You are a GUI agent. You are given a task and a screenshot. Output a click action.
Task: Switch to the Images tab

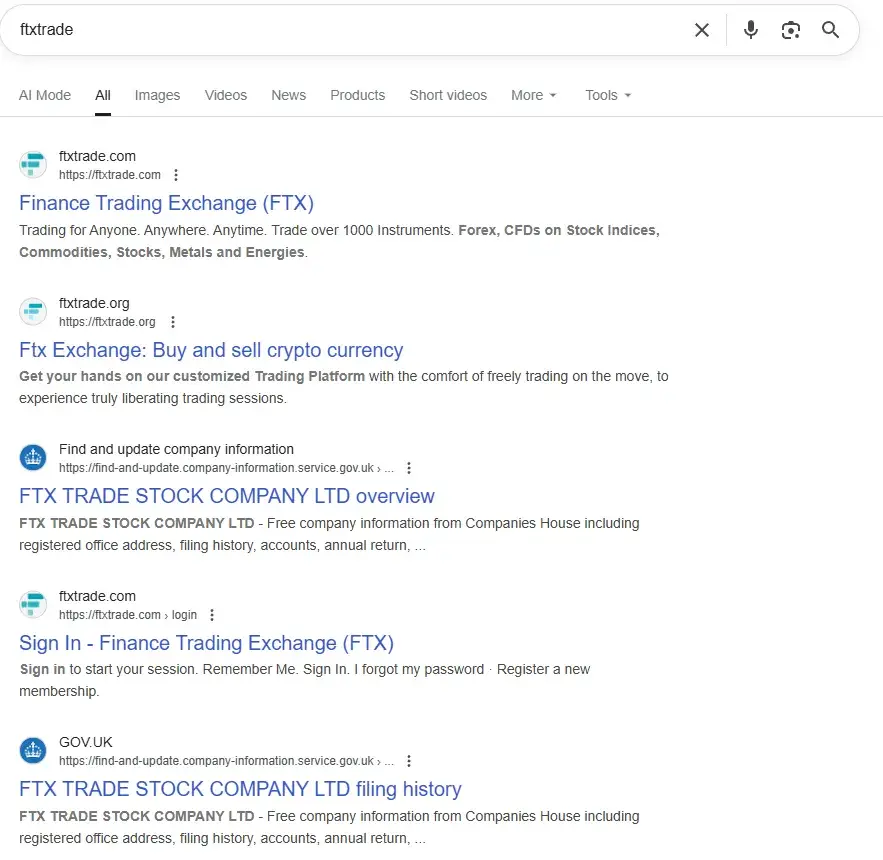(157, 95)
